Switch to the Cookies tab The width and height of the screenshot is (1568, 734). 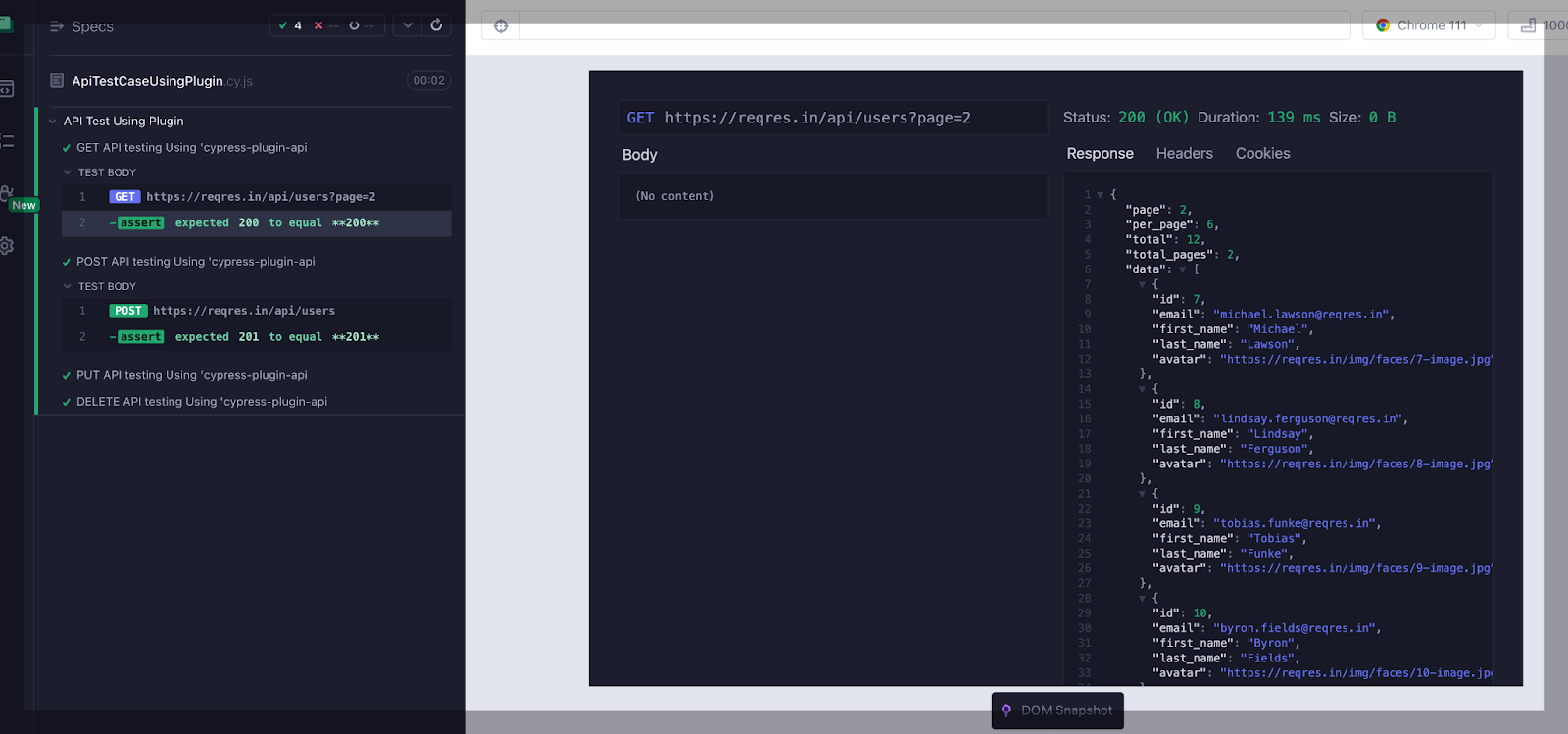1262,154
